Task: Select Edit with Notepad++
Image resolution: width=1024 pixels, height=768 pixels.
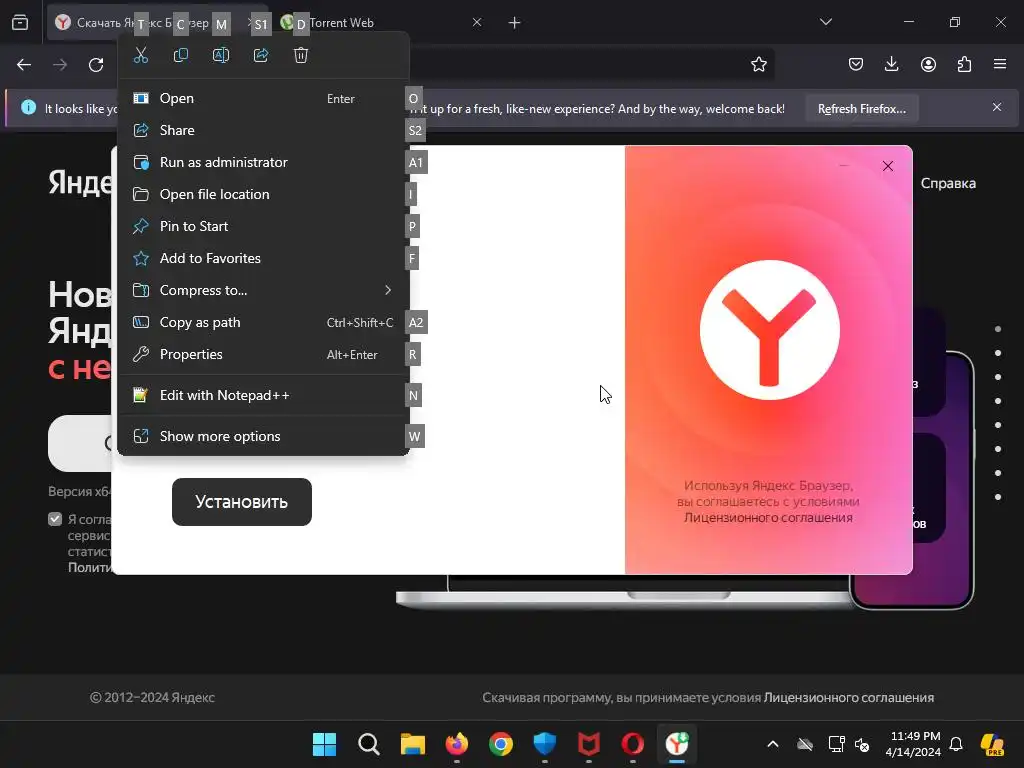Action: click(263, 396)
